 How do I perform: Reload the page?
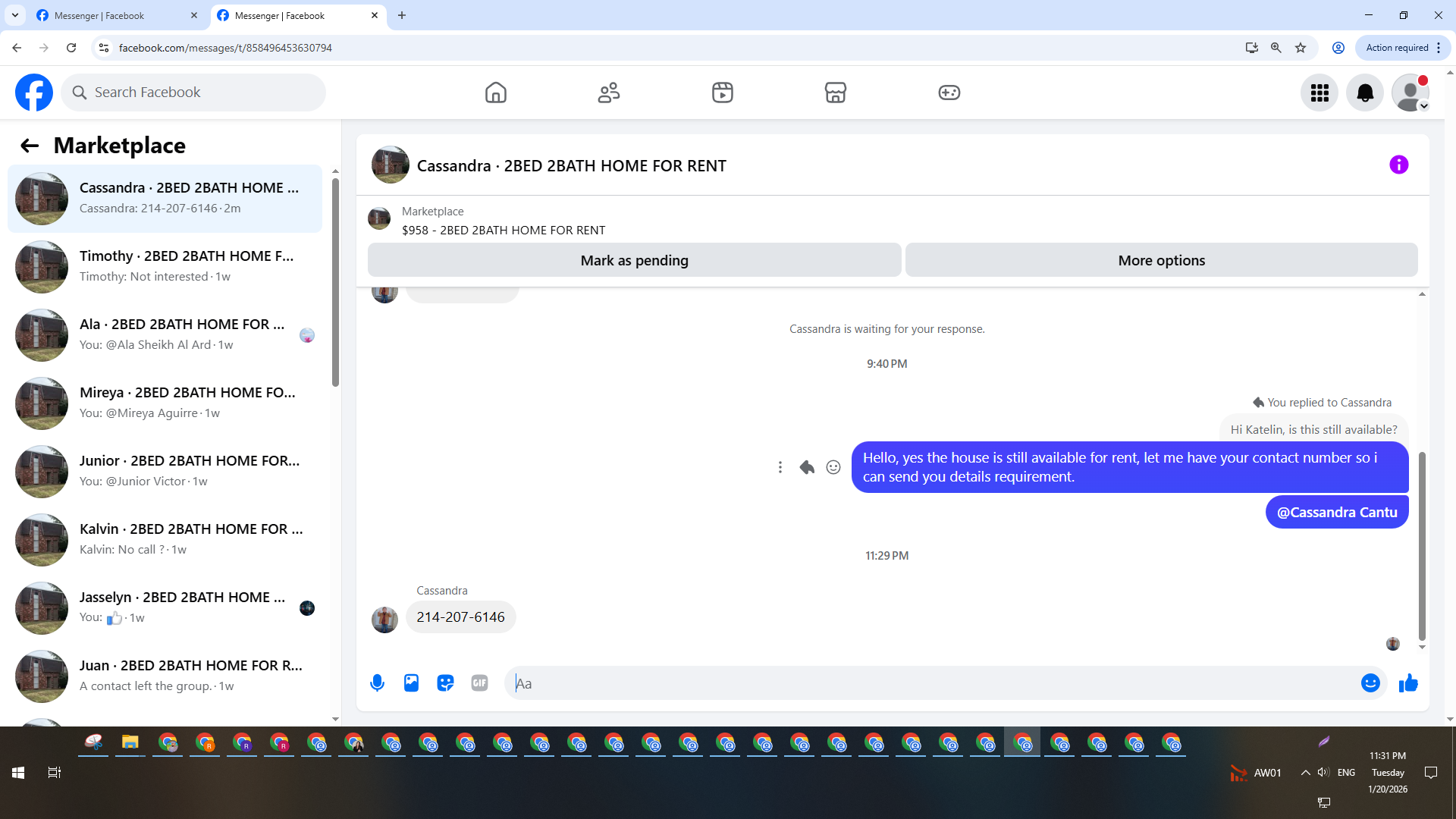point(71,48)
